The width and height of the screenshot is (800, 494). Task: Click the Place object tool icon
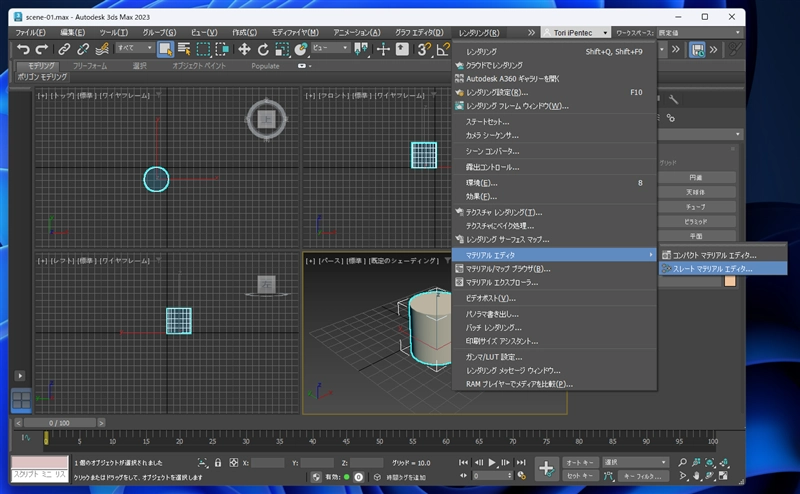click(x=301, y=49)
